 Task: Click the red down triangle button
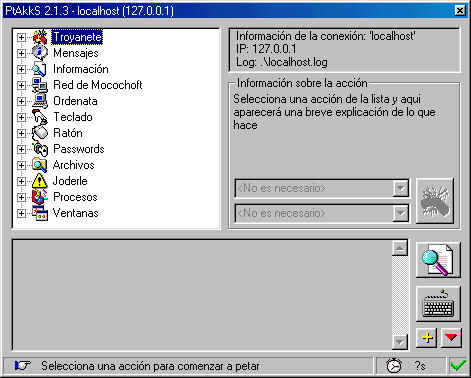pyautogui.click(x=451, y=338)
